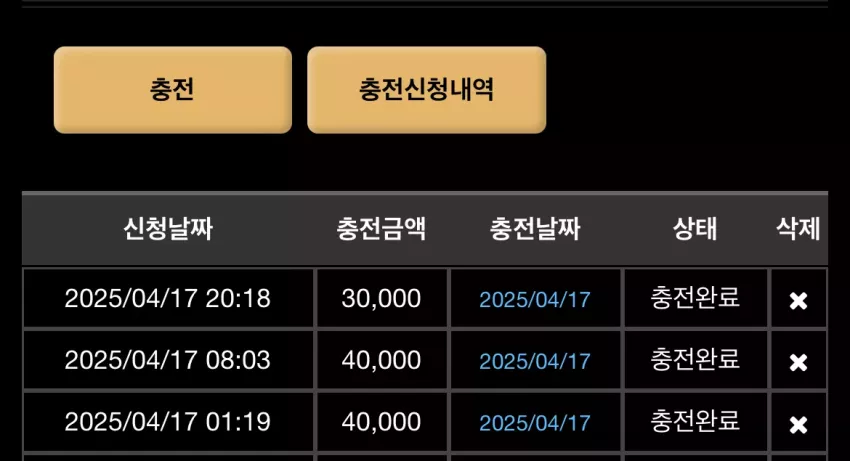This screenshot has width=850, height=461.
Task: Select the 신청날짜 column header
Action: tap(168, 228)
